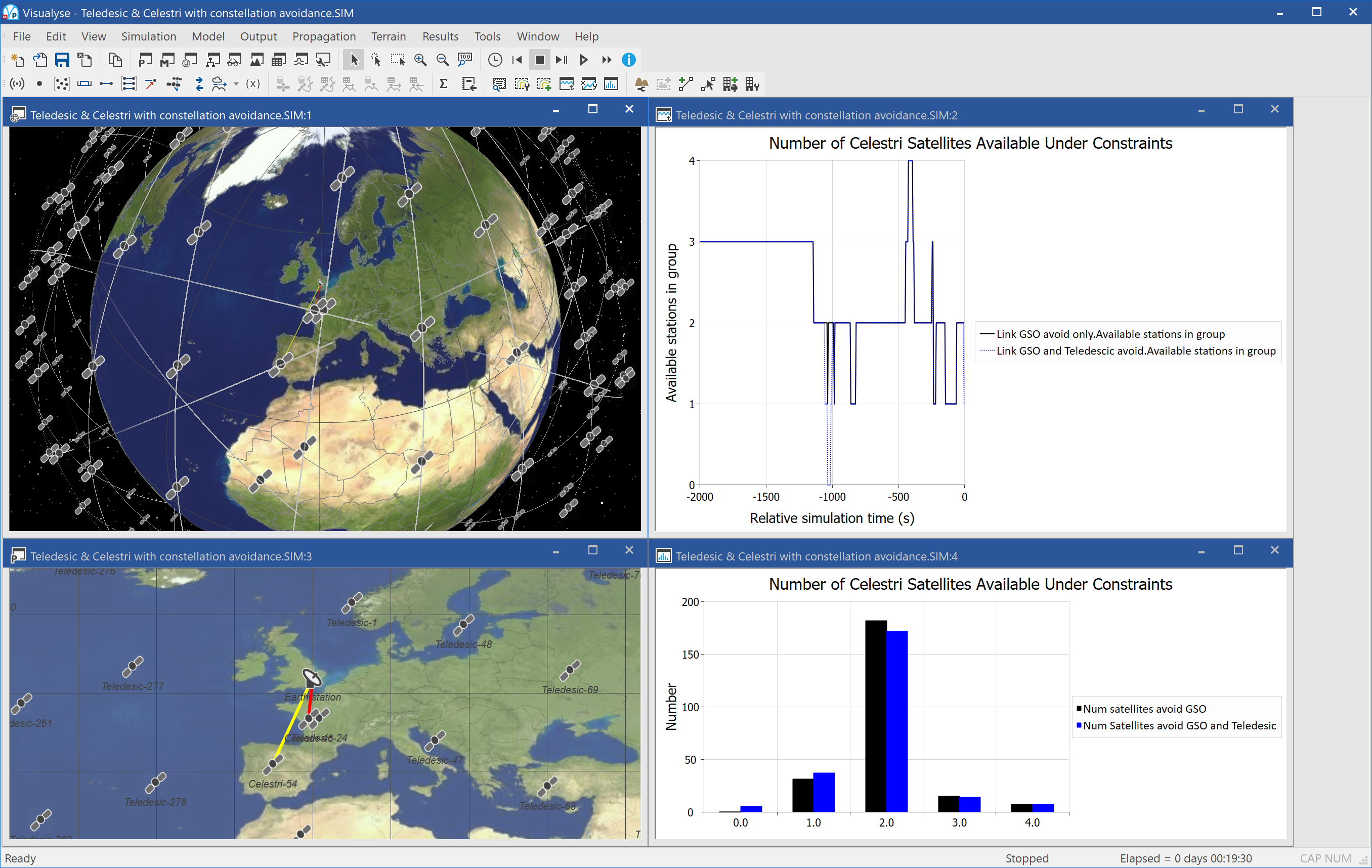The height and width of the screenshot is (868, 1372).
Task: Click the Open file toolbar icon
Action: click(40, 60)
